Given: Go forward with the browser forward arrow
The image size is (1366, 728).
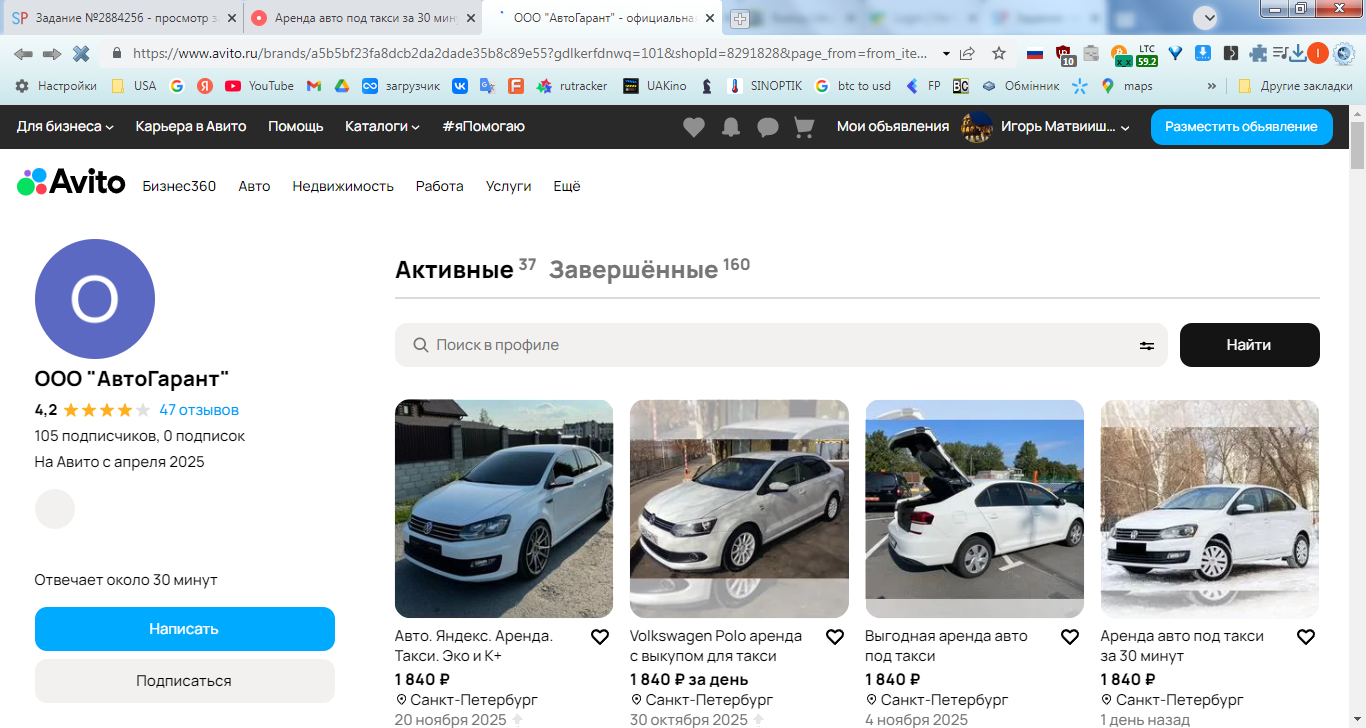Looking at the screenshot, I should (52, 53).
